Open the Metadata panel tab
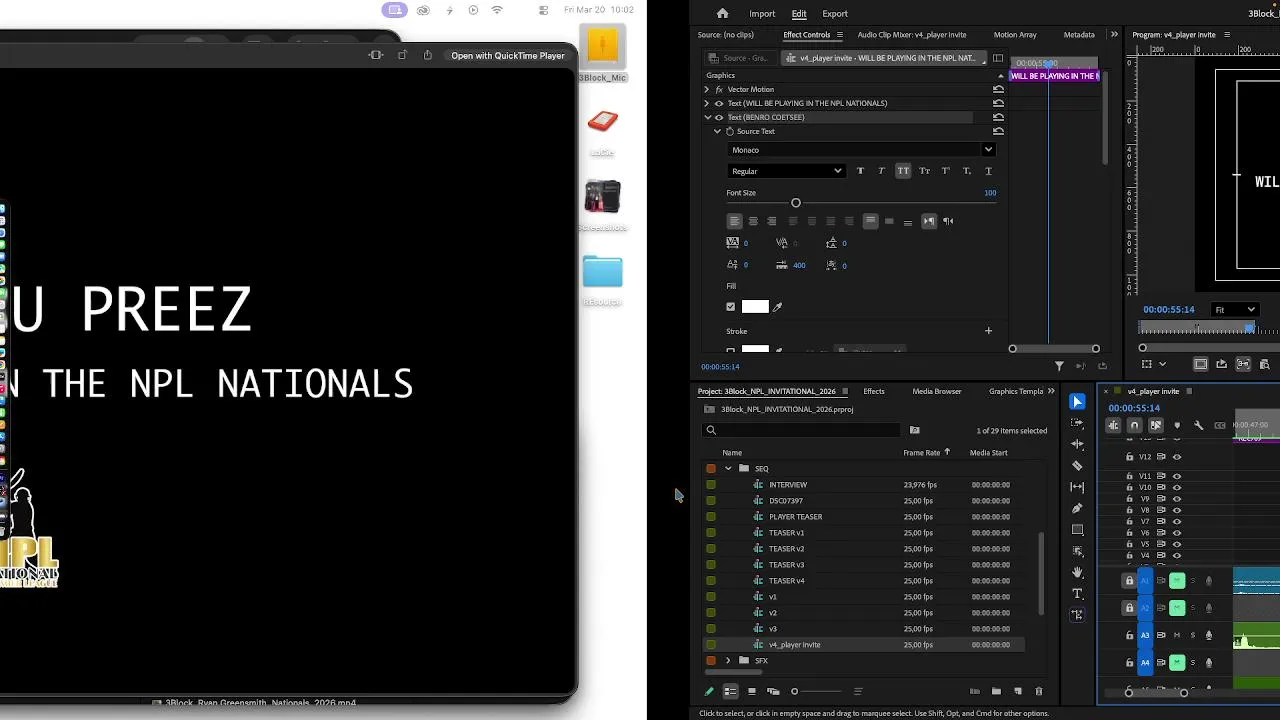Image resolution: width=1280 pixels, height=720 pixels. (x=1079, y=35)
